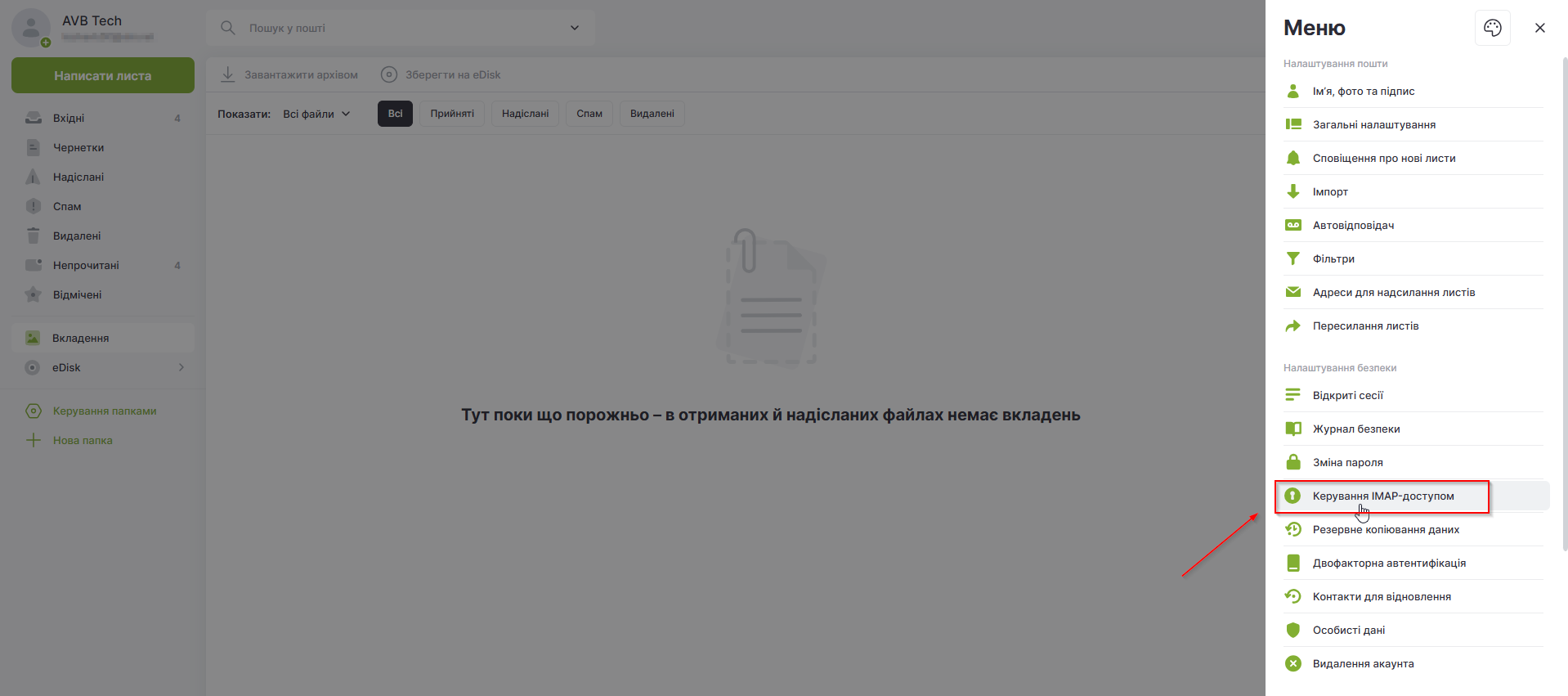Click the bell icon for Сповіщення про нові листи
Screen dimensions: 1568x696
coord(1292,158)
